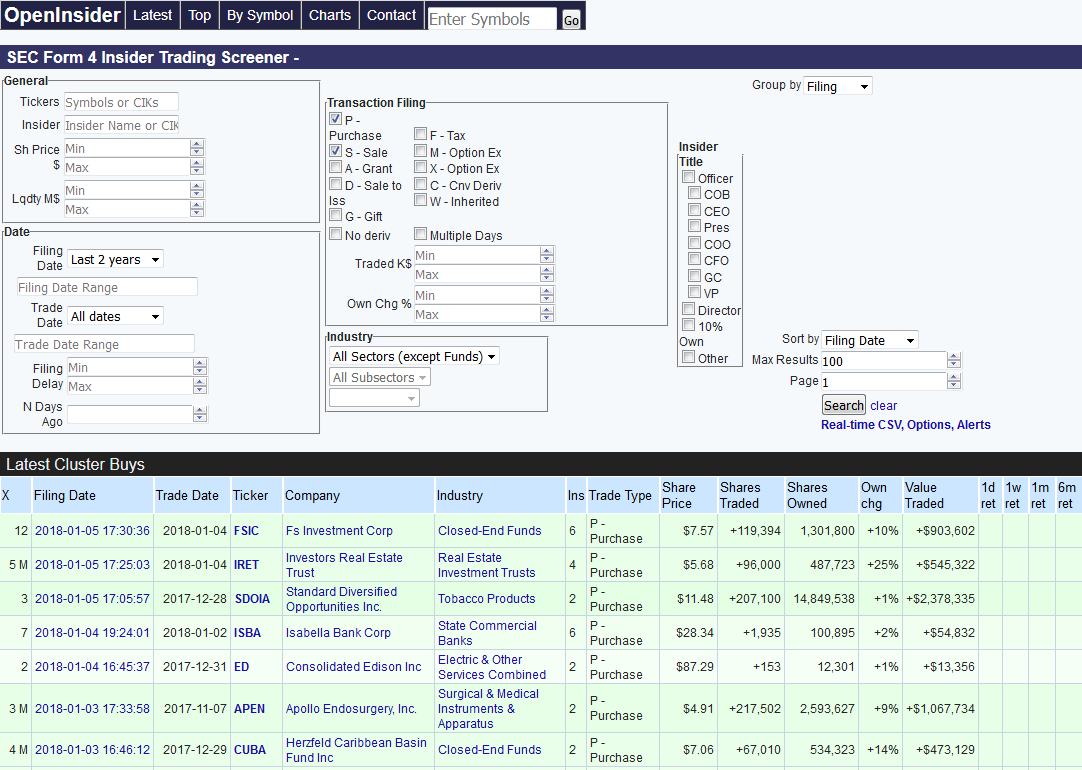Click the Traded K$ Min stepper
The height and width of the screenshot is (770, 1082).
547,255
